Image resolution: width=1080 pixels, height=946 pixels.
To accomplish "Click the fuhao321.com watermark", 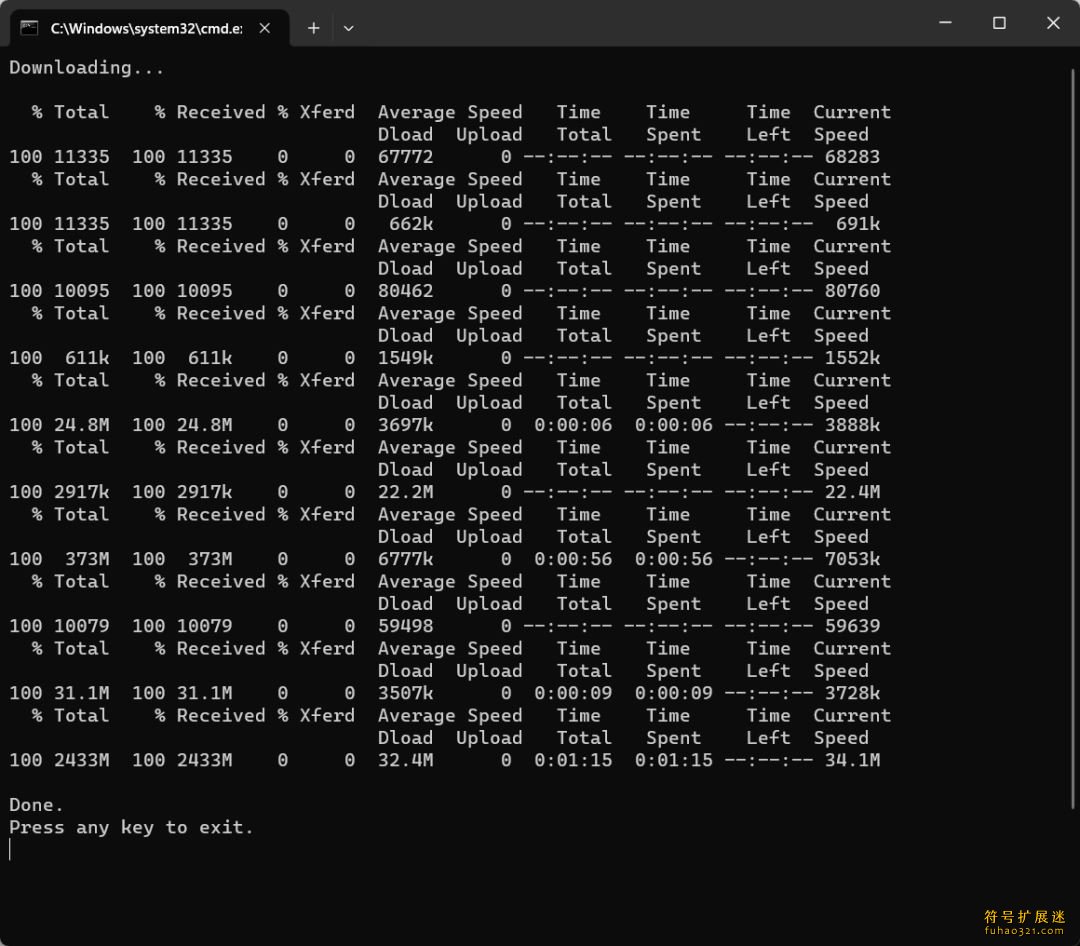I will (1024, 923).
